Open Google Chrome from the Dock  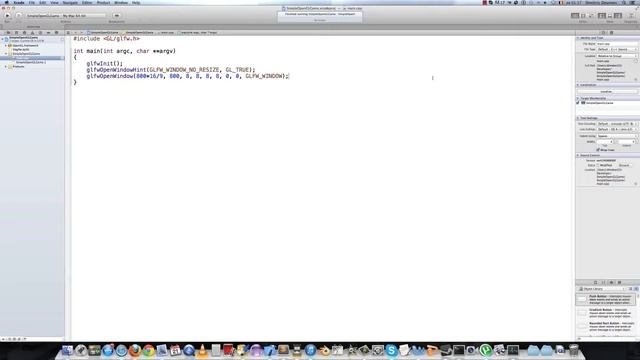[x=149, y=350]
